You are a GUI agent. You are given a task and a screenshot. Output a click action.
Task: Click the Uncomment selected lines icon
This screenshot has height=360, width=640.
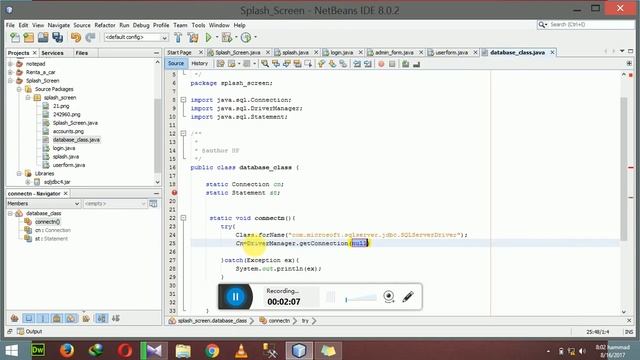[x=416, y=64]
